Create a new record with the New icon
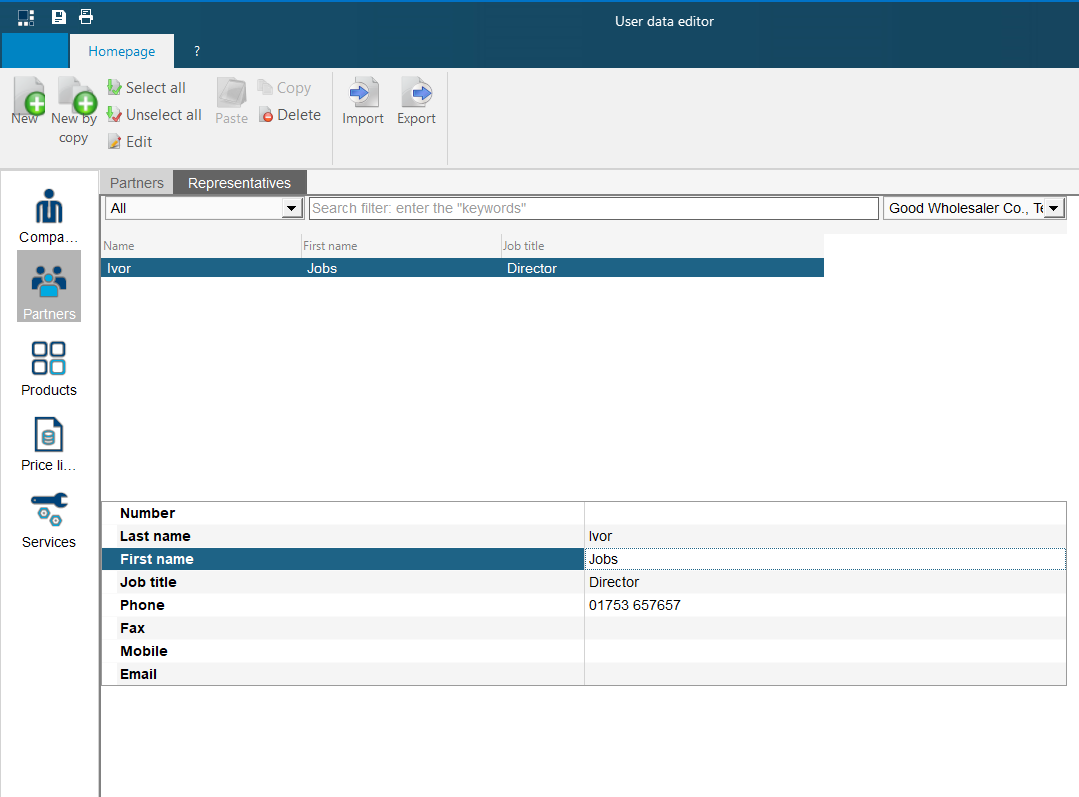The image size is (1079, 797). coord(27,100)
